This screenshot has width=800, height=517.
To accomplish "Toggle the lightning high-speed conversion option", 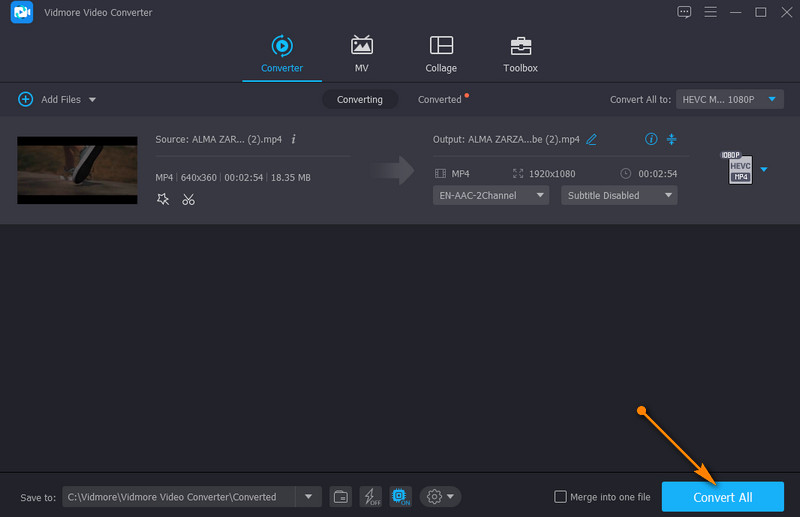I will pos(370,497).
